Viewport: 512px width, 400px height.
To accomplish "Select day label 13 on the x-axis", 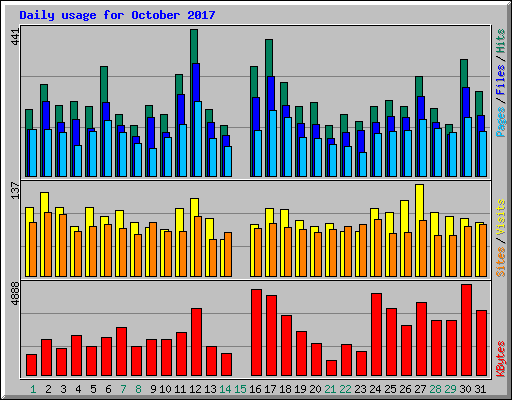I will (x=210, y=389).
